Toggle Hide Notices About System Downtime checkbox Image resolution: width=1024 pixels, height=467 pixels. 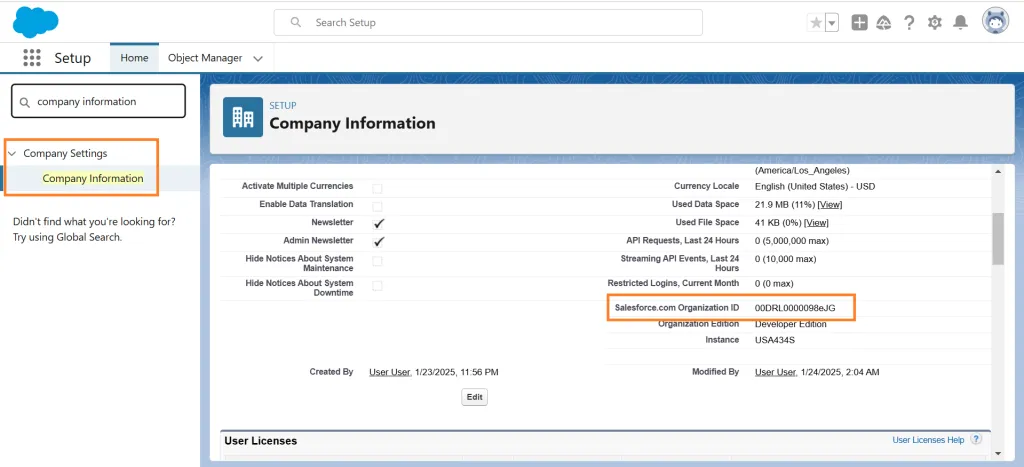377,286
